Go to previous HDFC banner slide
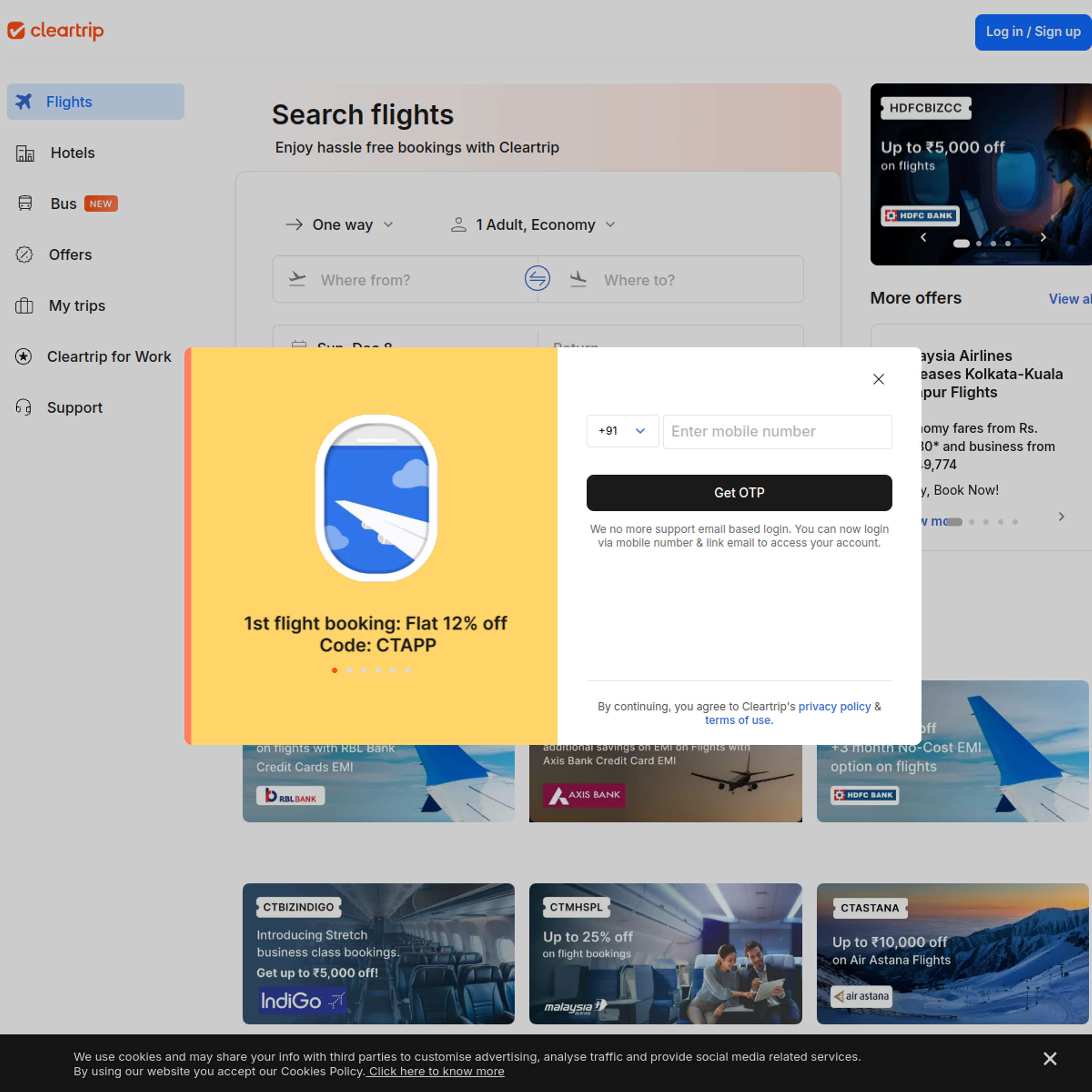 [923, 237]
